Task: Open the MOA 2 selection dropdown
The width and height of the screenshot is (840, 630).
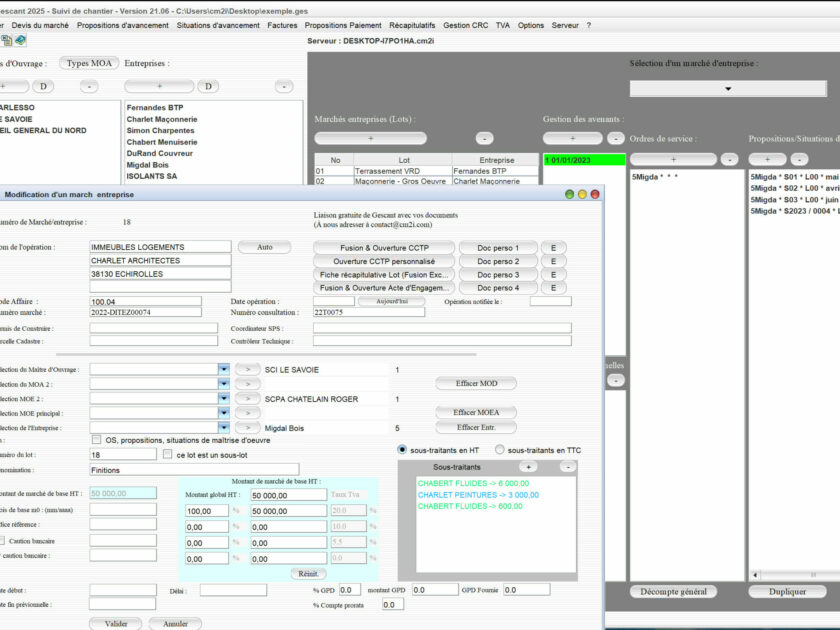Action: coord(224,384)
